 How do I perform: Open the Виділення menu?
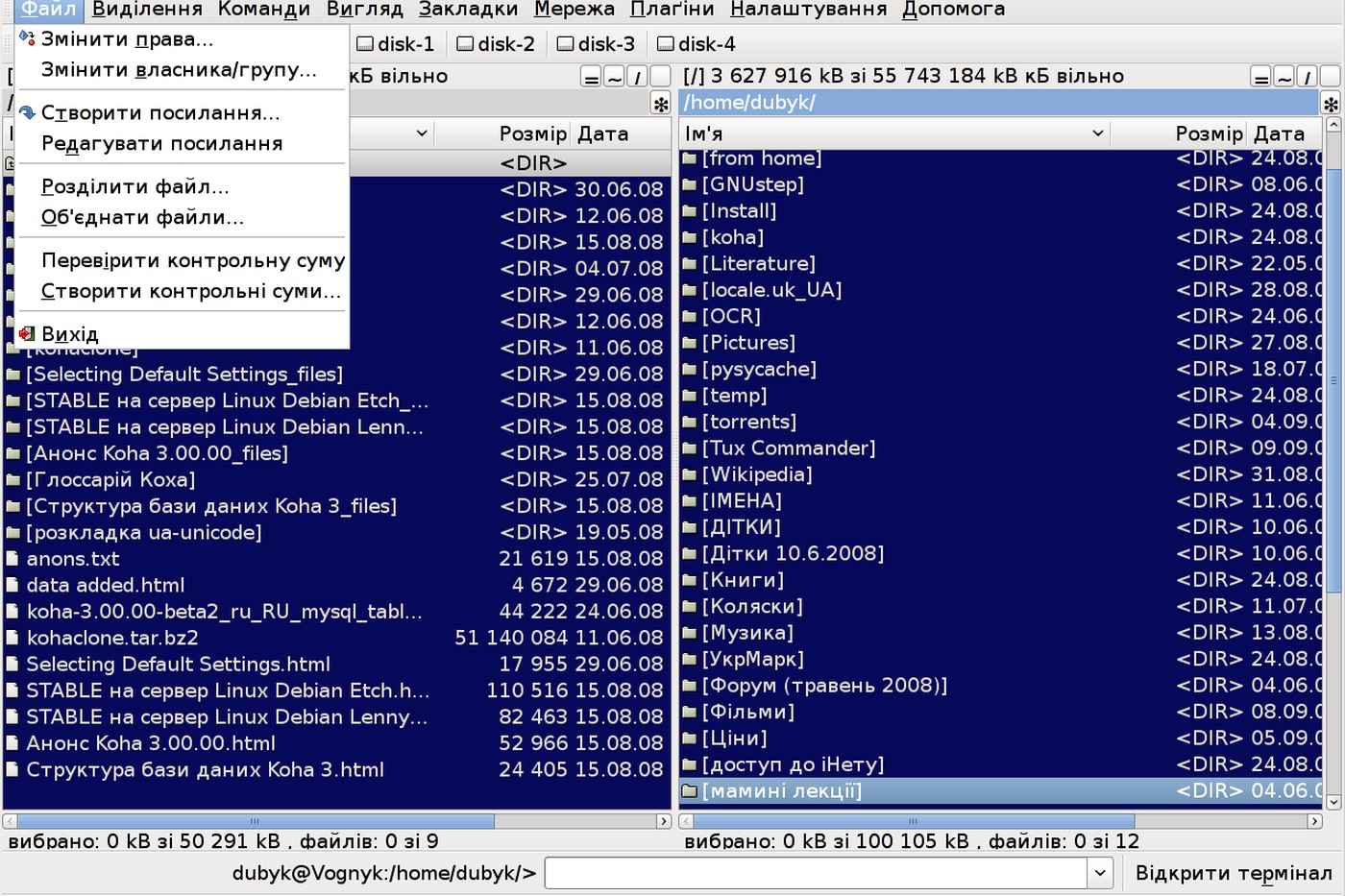pyautogui.click(x=147, y=10)
